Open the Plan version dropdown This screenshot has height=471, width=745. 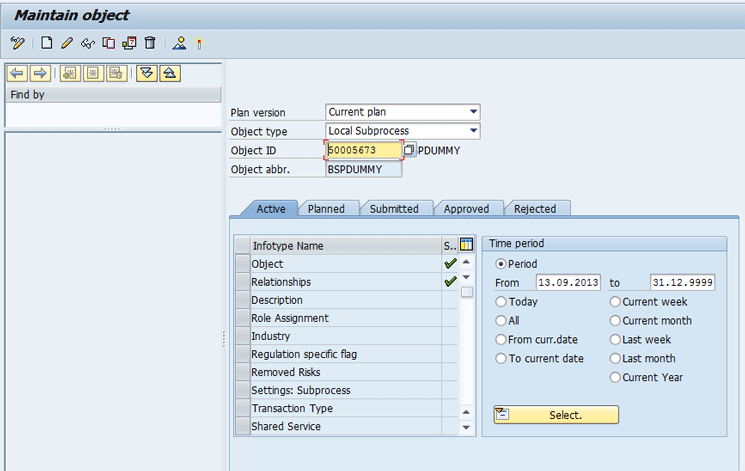point(473,112)
